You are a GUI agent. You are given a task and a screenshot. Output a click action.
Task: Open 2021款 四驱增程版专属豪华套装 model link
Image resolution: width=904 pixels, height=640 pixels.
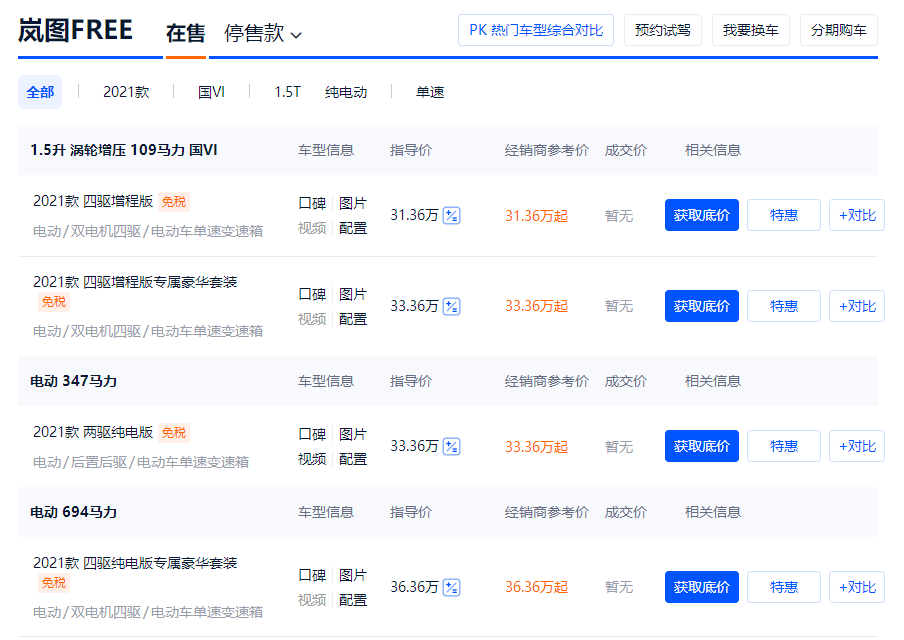(135, 282)
